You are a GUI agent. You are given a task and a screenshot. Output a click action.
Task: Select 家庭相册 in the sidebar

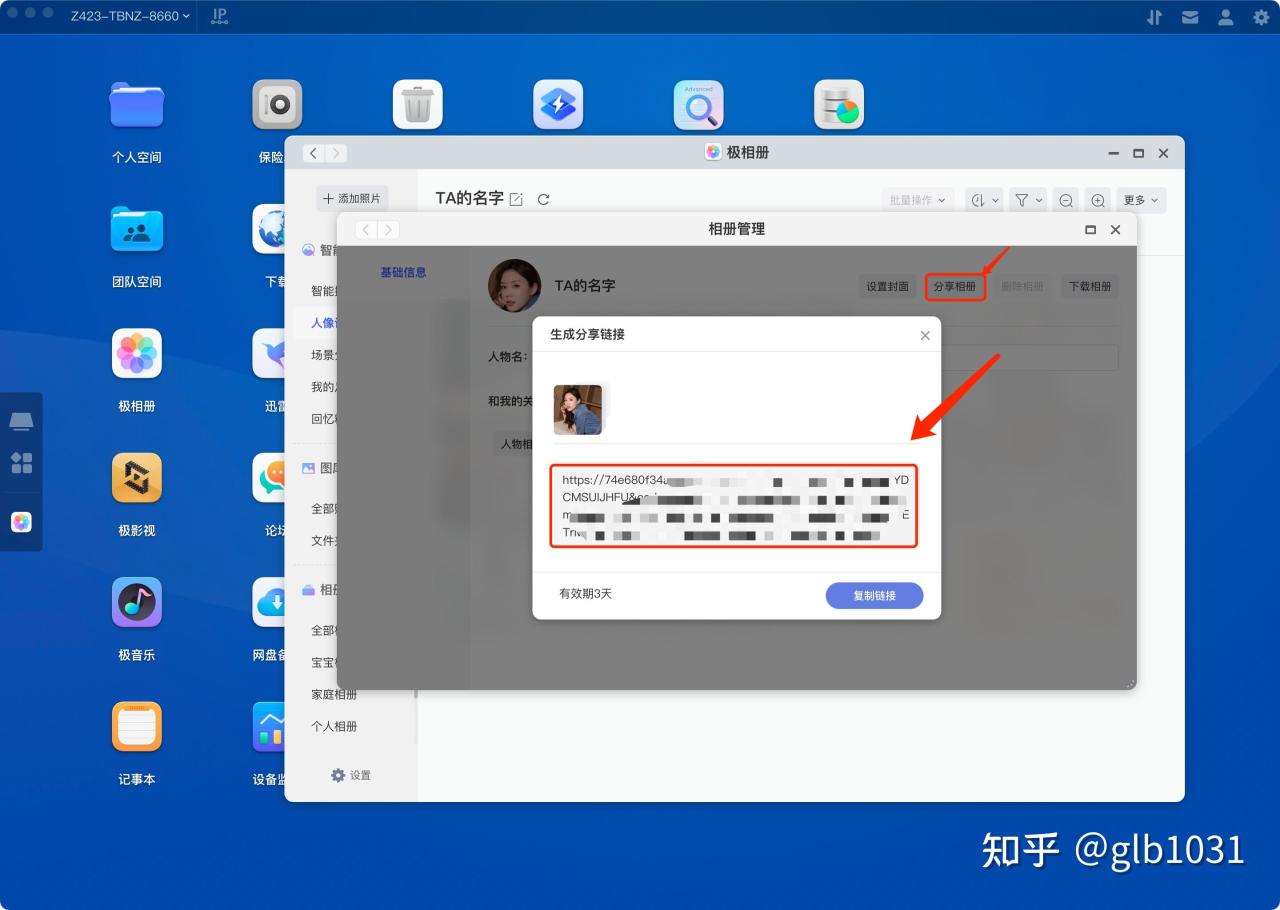coord(333,694)
